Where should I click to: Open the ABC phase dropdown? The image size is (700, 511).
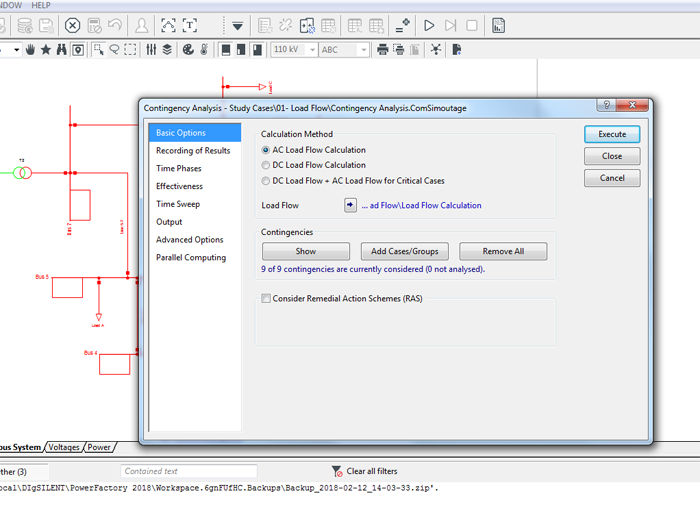point(362,49)
